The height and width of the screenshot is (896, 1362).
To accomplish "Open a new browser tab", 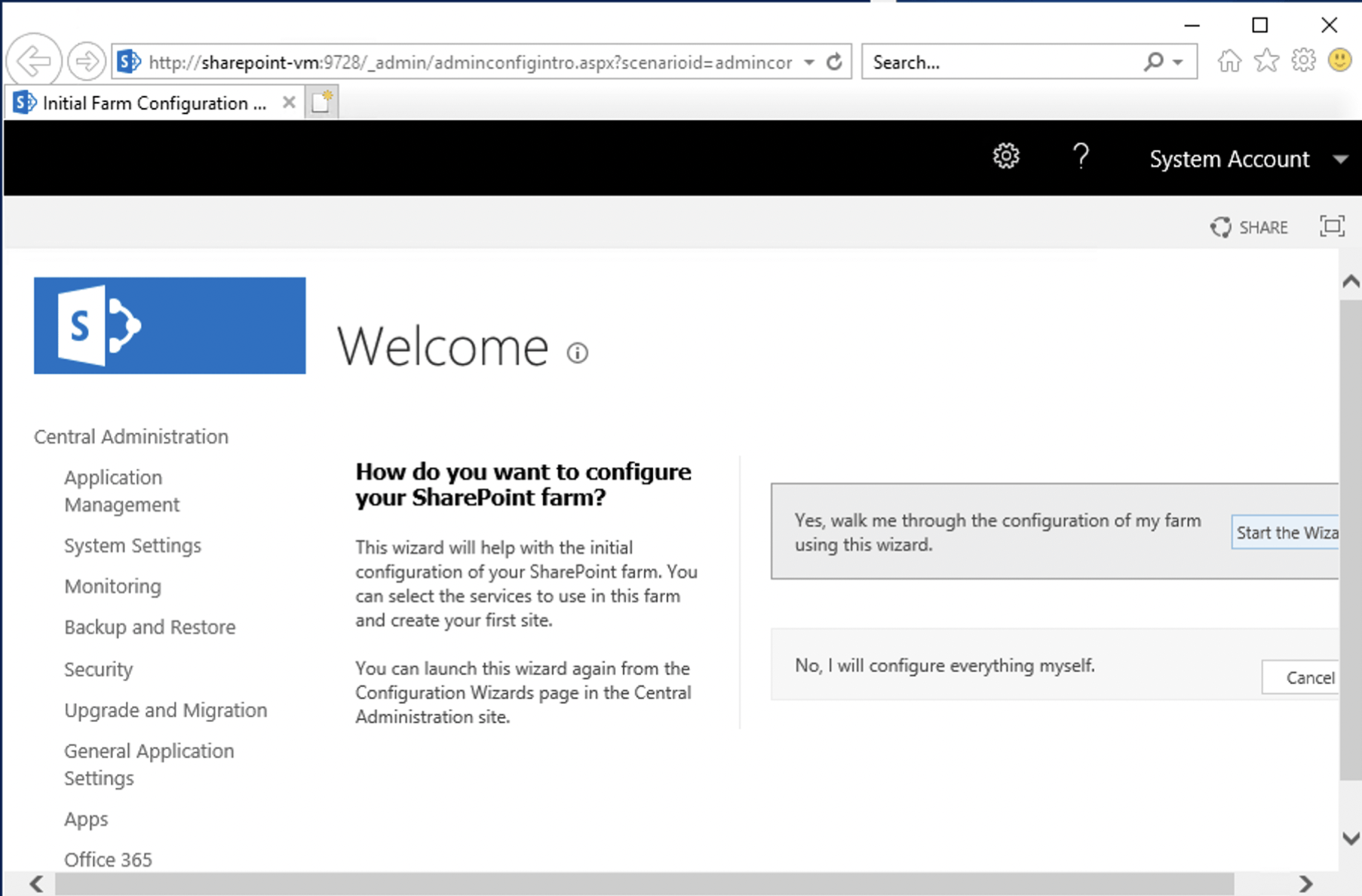I will 322,102.
